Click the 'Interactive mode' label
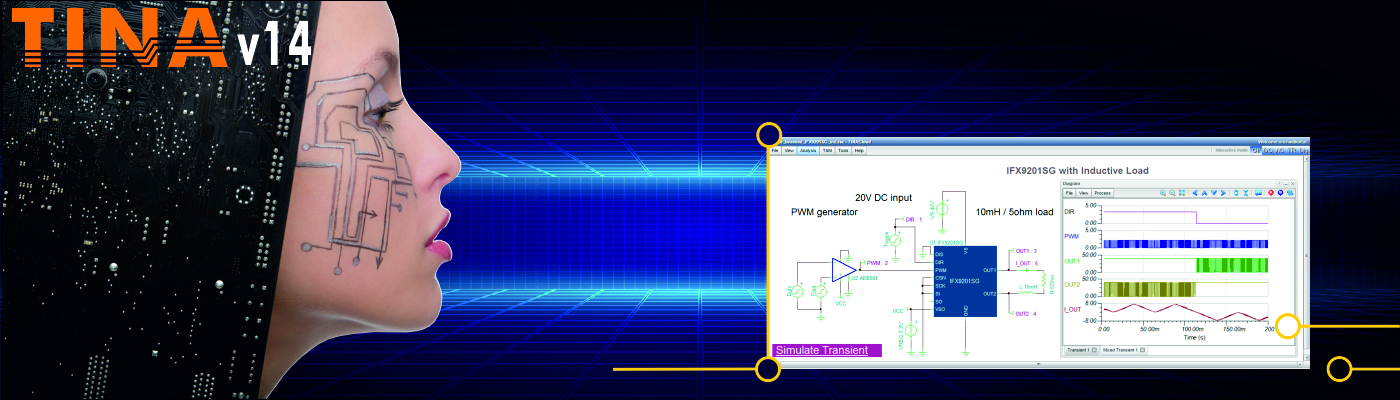Viewport: 1400px width, 400px height. [1229, 151]
